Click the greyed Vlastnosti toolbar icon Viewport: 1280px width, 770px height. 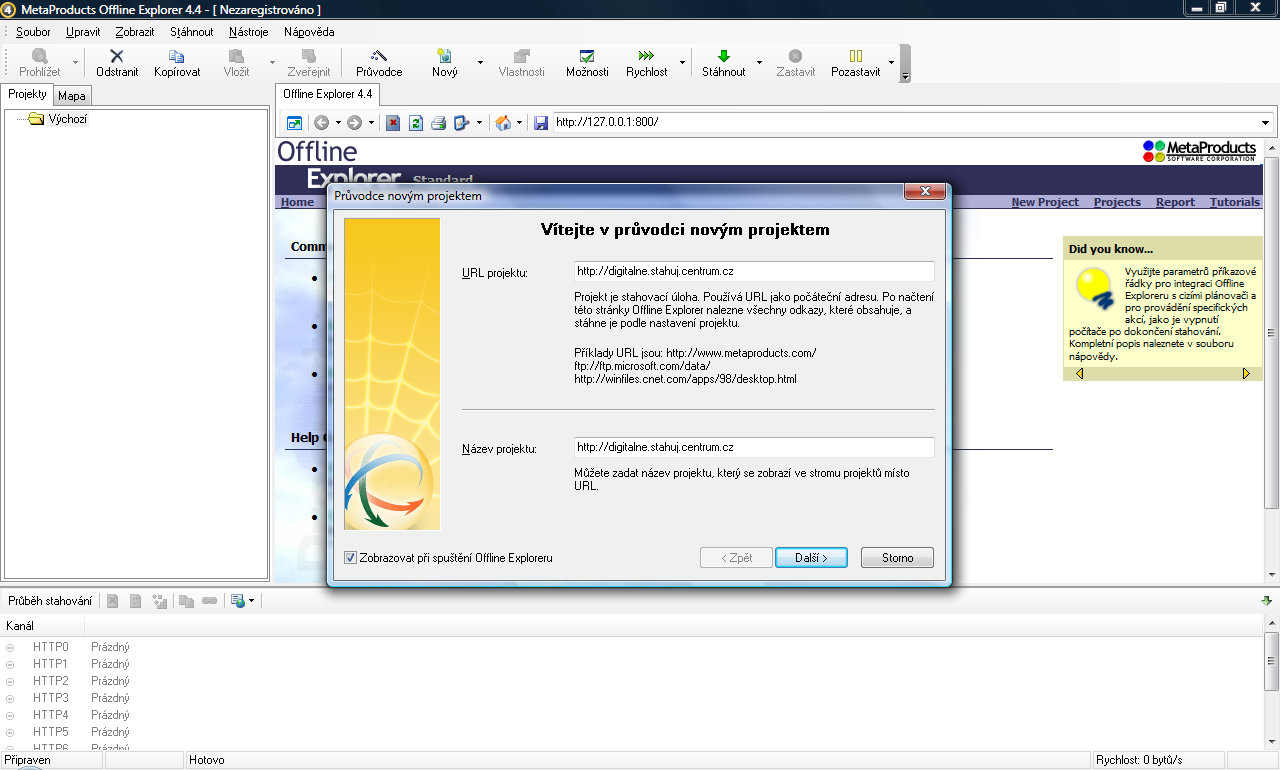(521, 57)
